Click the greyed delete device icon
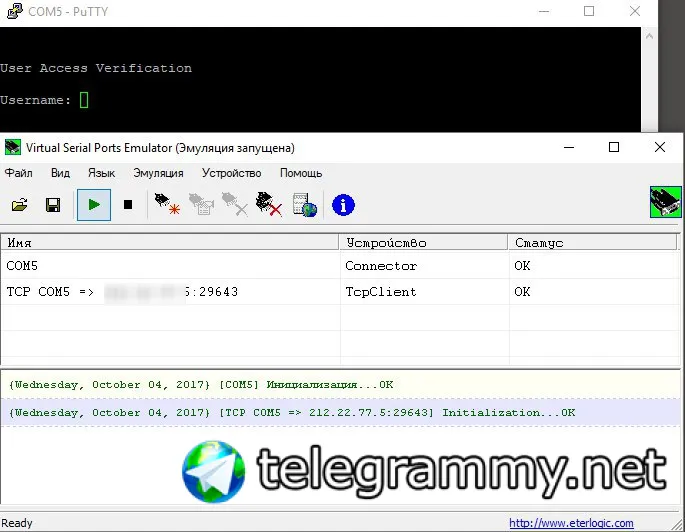The height and width of the screenshot is (532, 685). point(235,204)
